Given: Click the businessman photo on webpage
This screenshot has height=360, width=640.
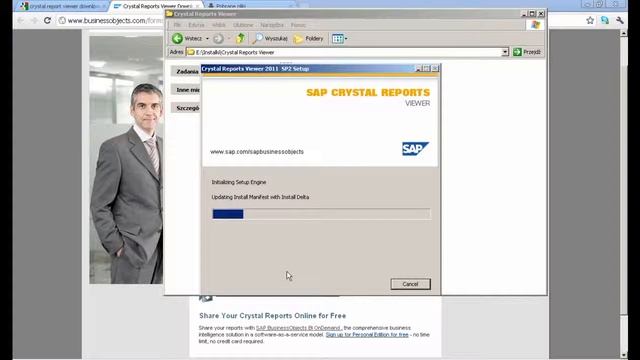Looking at the screenshot, I should coord(126,160).
